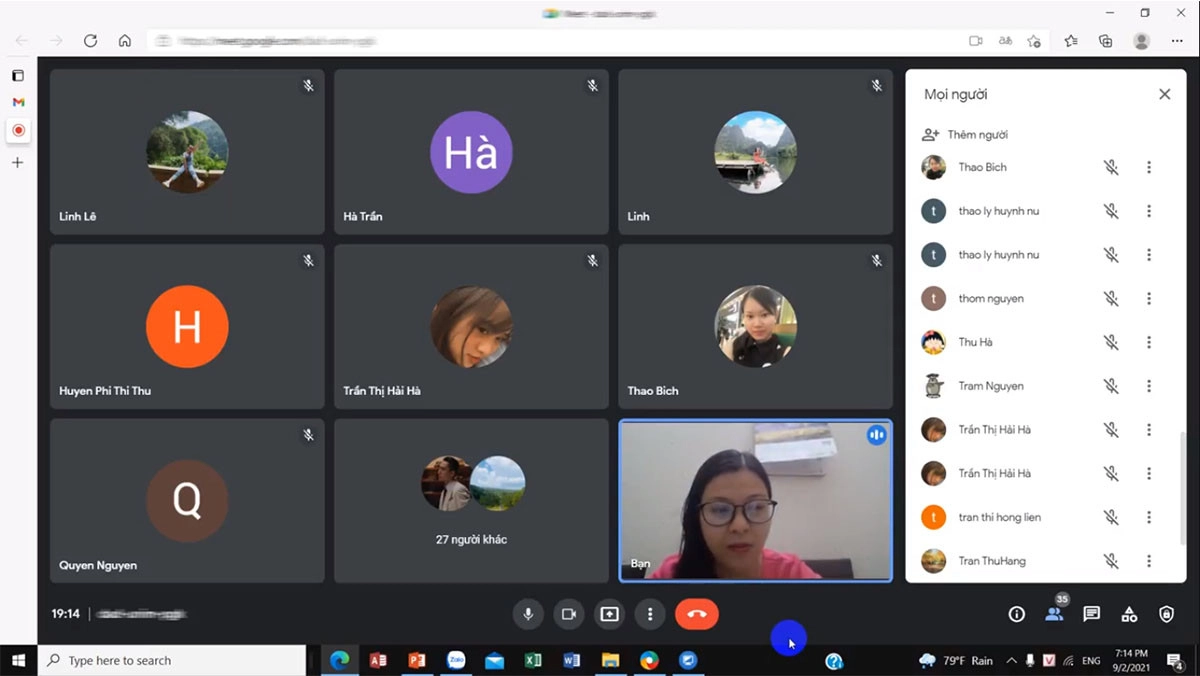The image size is (1200, 676).
Task: Open the chat messages panel
Action: coord(1091,614)
